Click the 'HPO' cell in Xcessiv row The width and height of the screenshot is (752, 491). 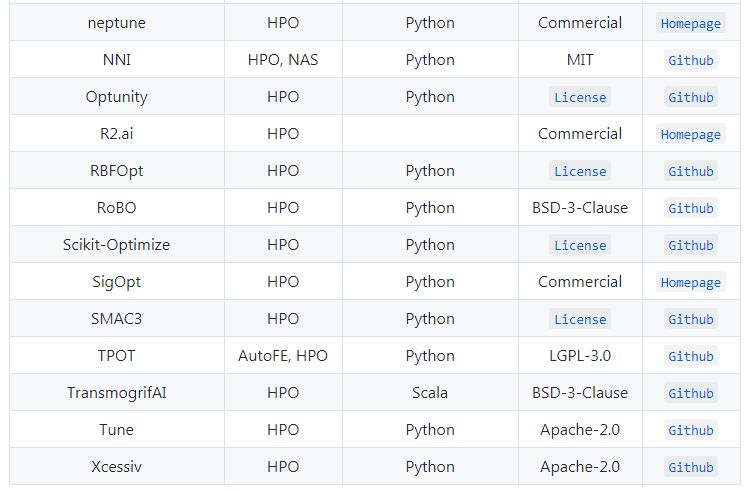point(283,466)
